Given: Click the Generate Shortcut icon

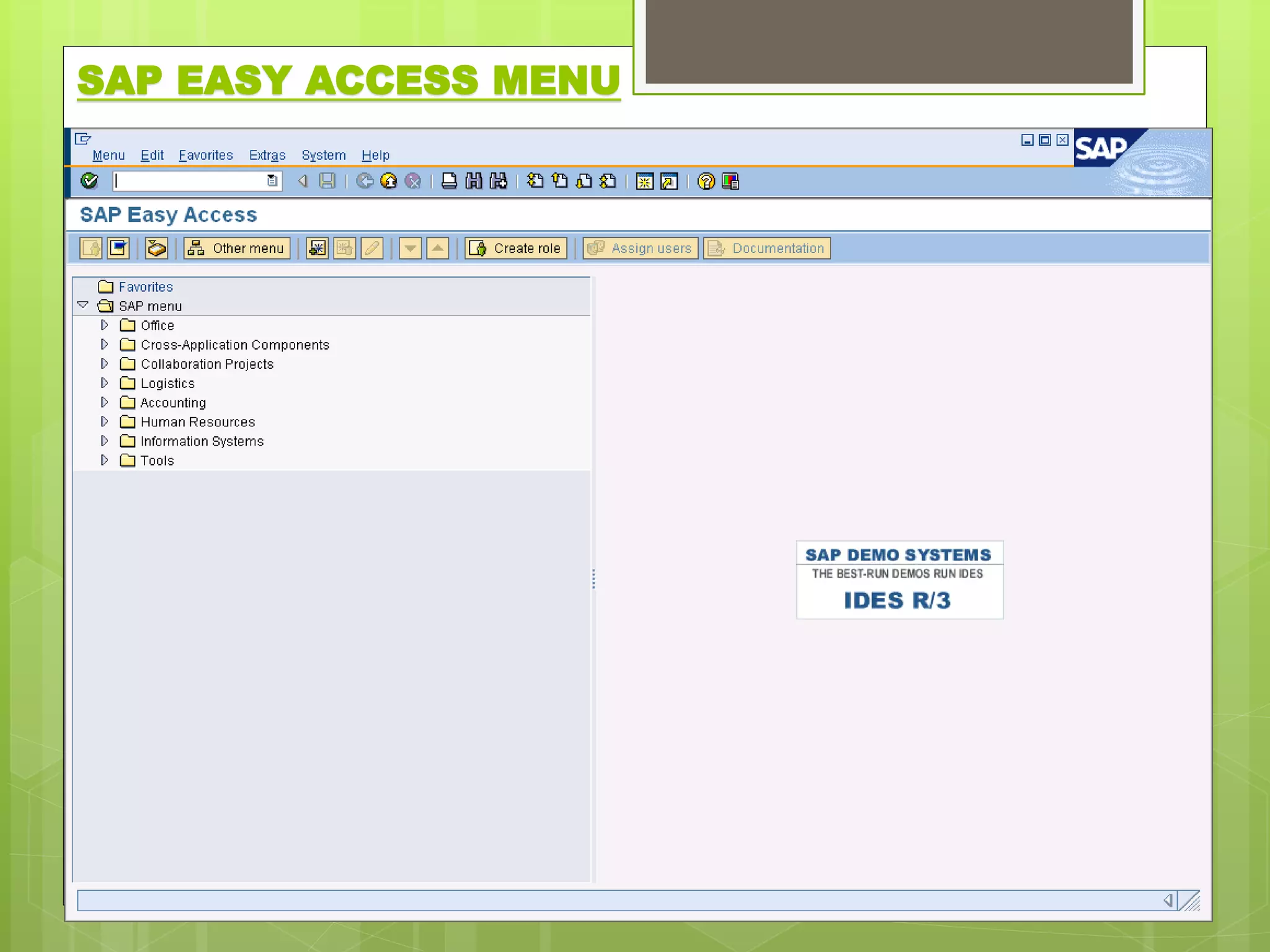Looking at the screenshot, I should 669,182.
